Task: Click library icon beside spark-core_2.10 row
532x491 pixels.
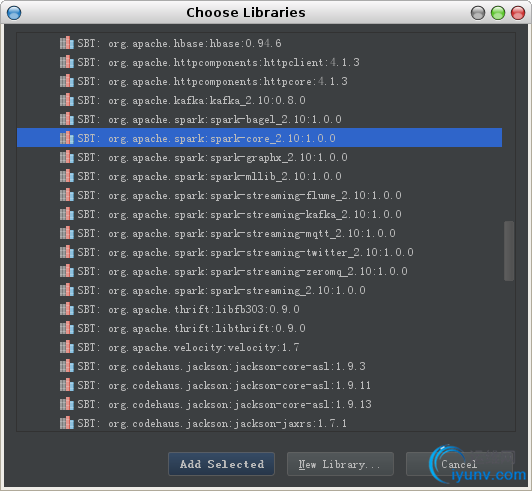Action: pyautogui.click(x=66, y=138)
